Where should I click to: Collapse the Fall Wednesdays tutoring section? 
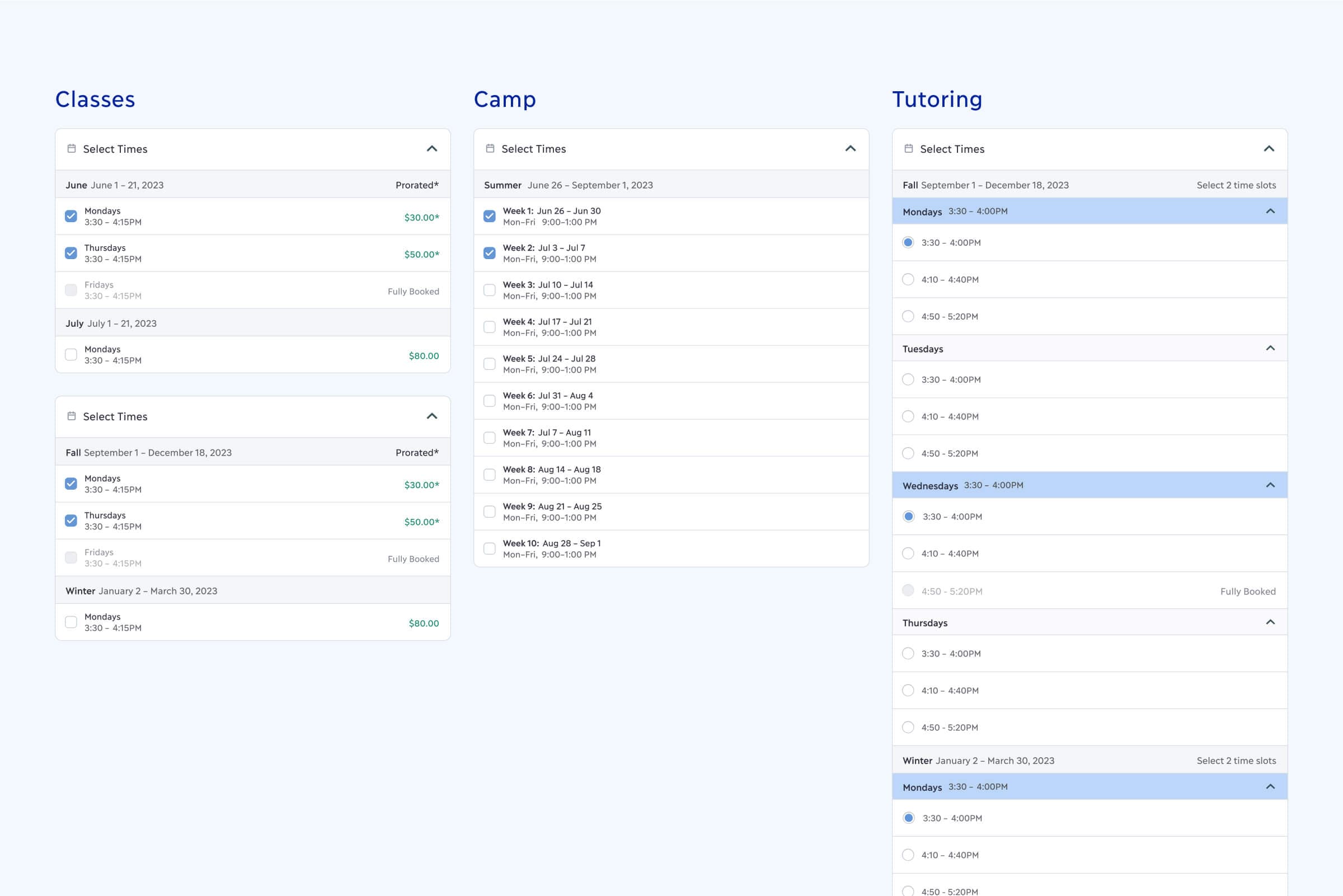click(x=1270, y=485)
